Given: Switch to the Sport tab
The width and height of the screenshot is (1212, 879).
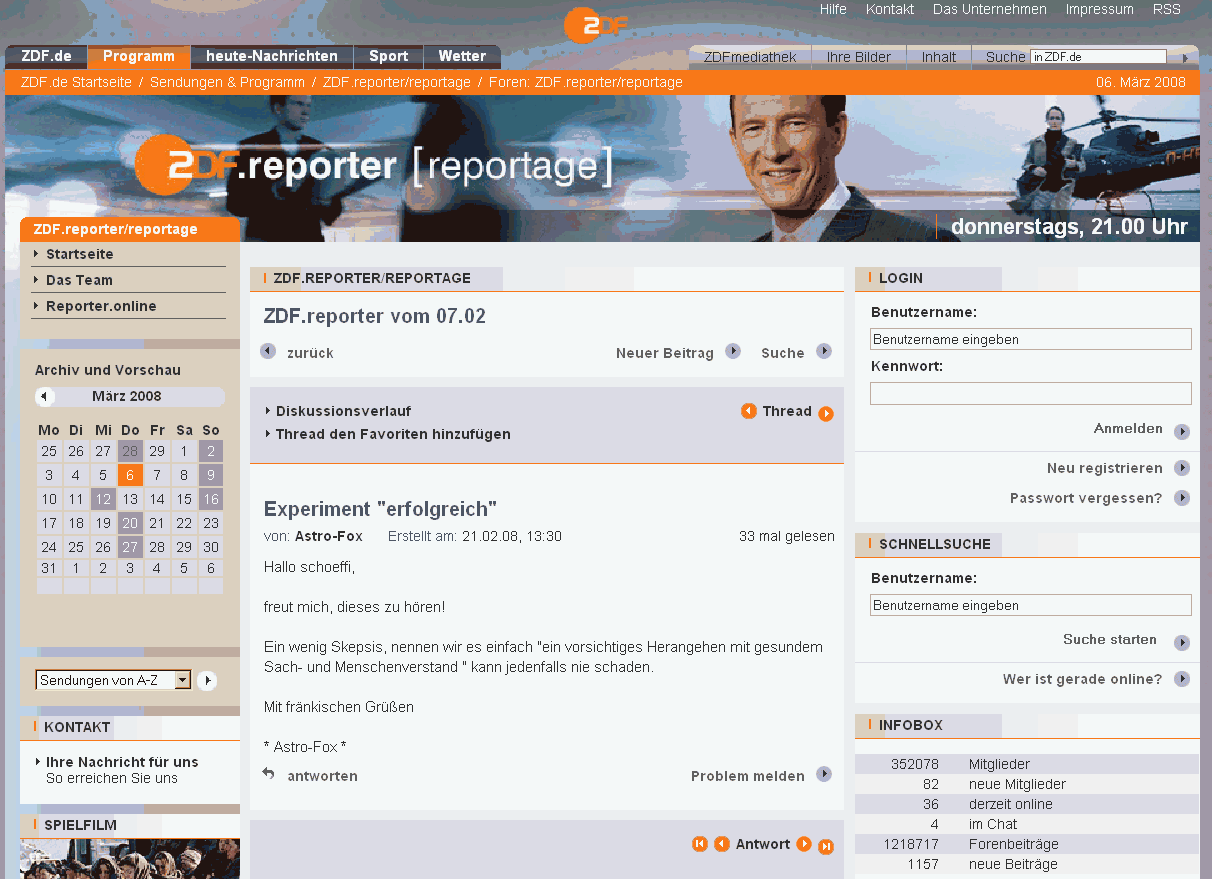Looking at the screenshot, I should (x=388, y=56).
